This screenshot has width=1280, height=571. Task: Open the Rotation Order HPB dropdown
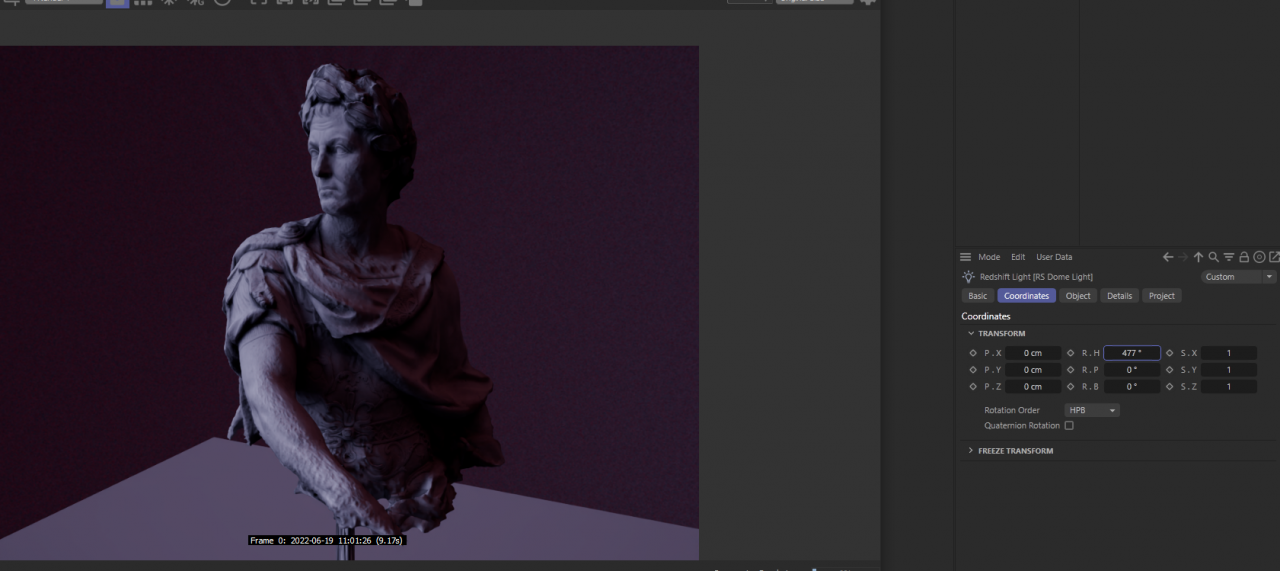tap(1092, 410)
